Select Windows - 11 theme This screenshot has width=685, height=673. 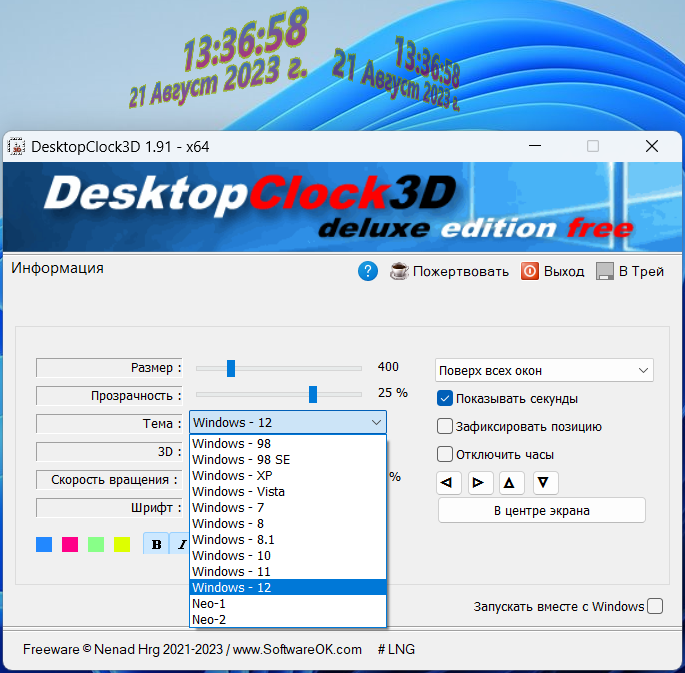point(288,571)
